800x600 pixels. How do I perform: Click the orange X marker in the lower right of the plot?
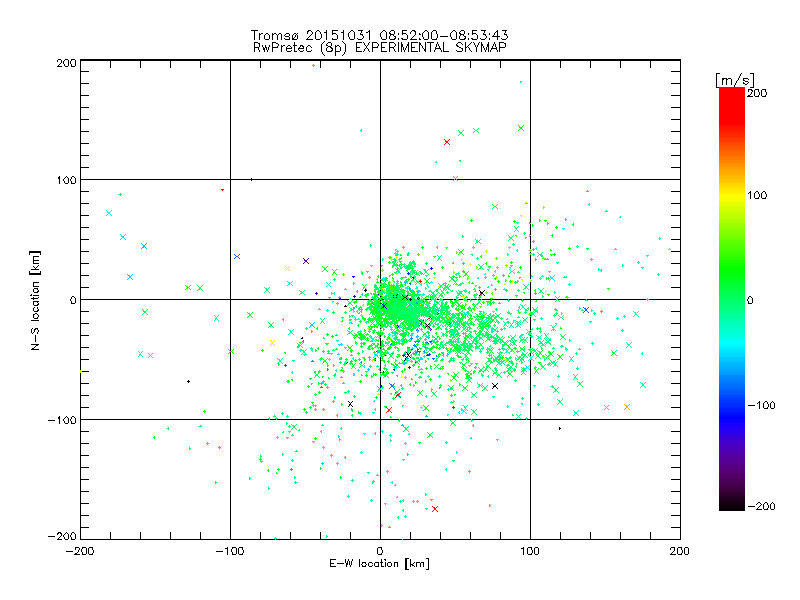click(x=627, y=407)
